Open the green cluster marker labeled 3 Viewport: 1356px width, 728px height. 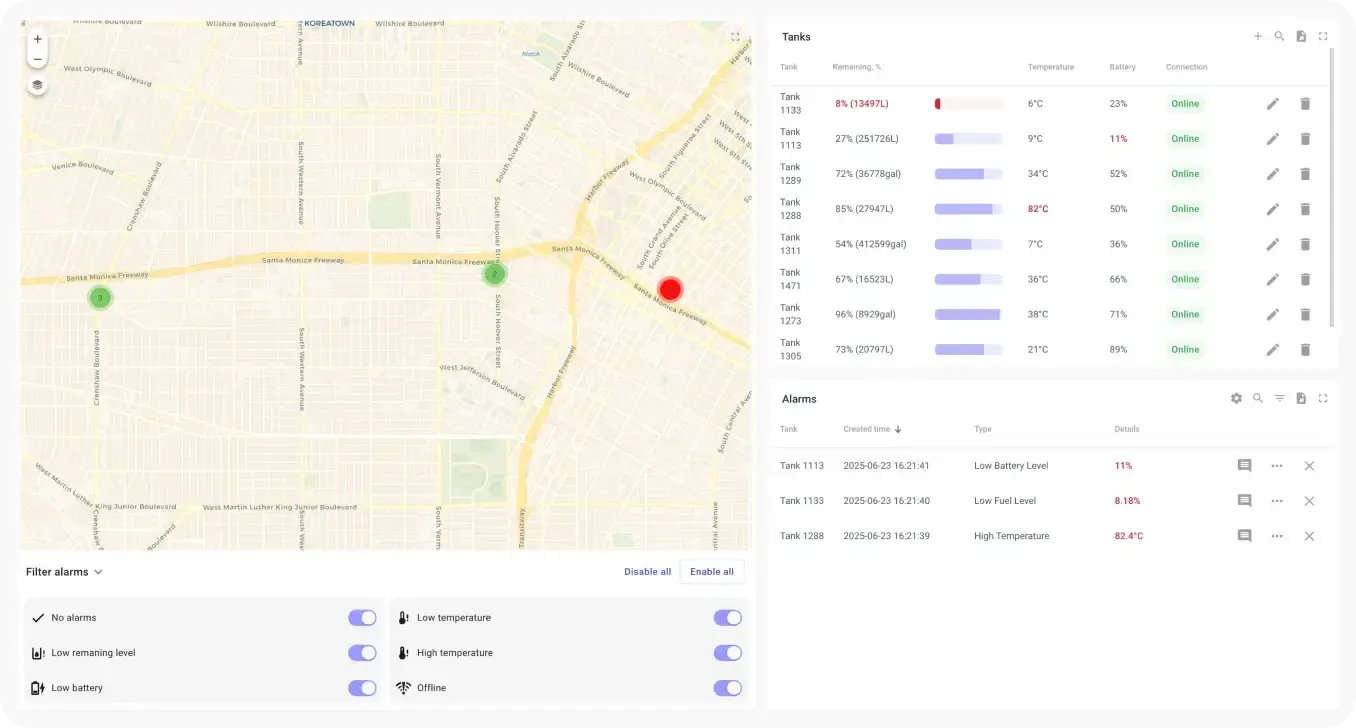[x=99, y=297]
